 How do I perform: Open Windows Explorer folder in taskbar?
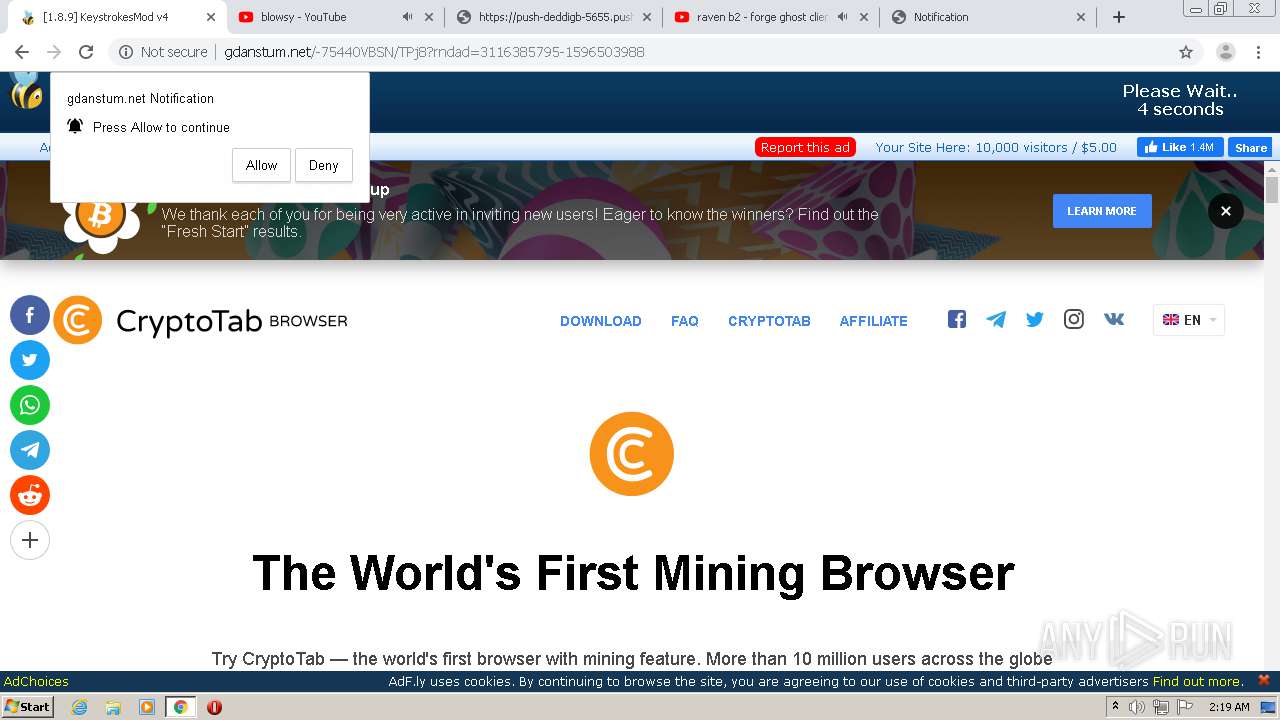(x=113, y=707)
